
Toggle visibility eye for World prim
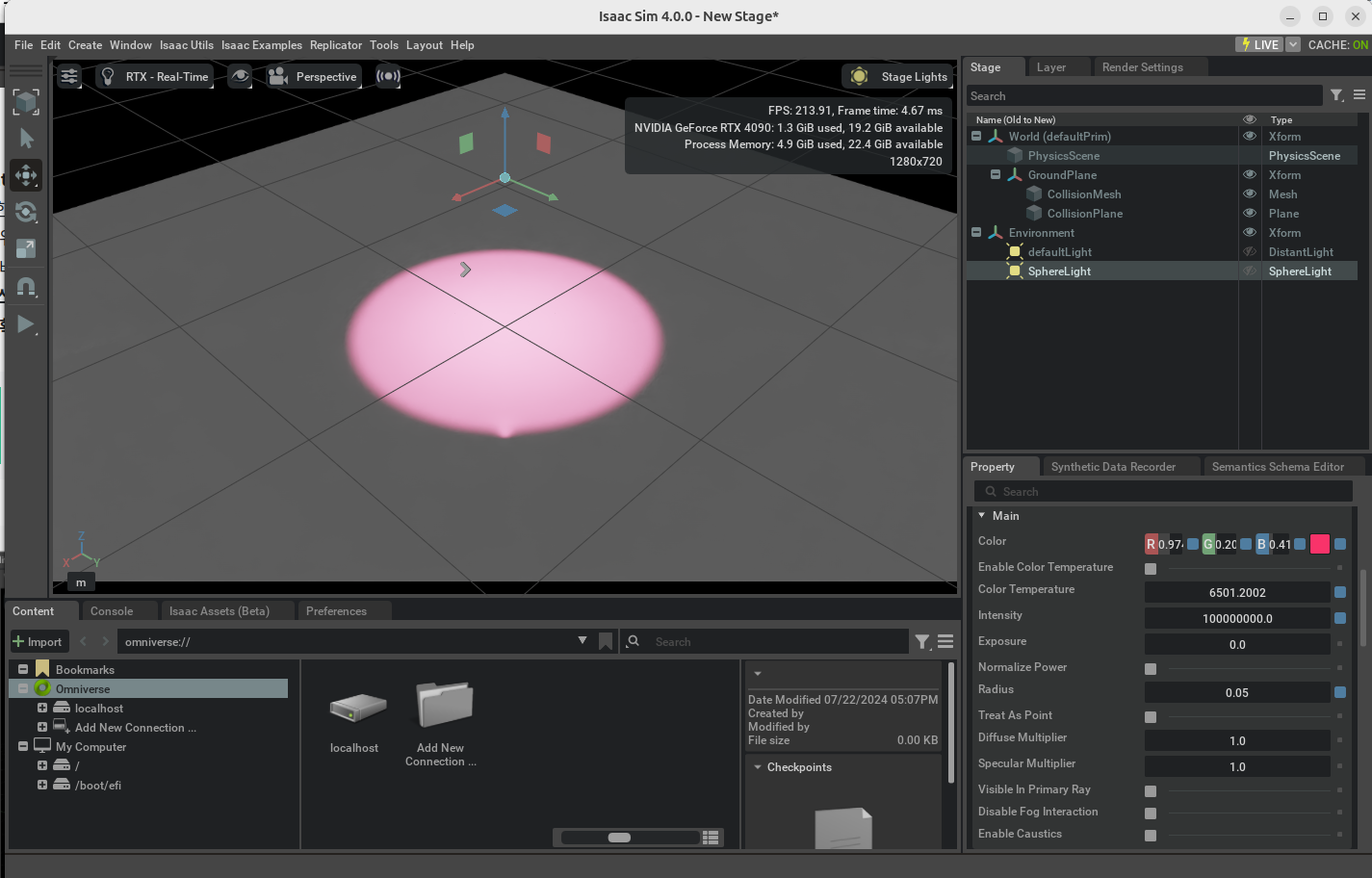1250,137
